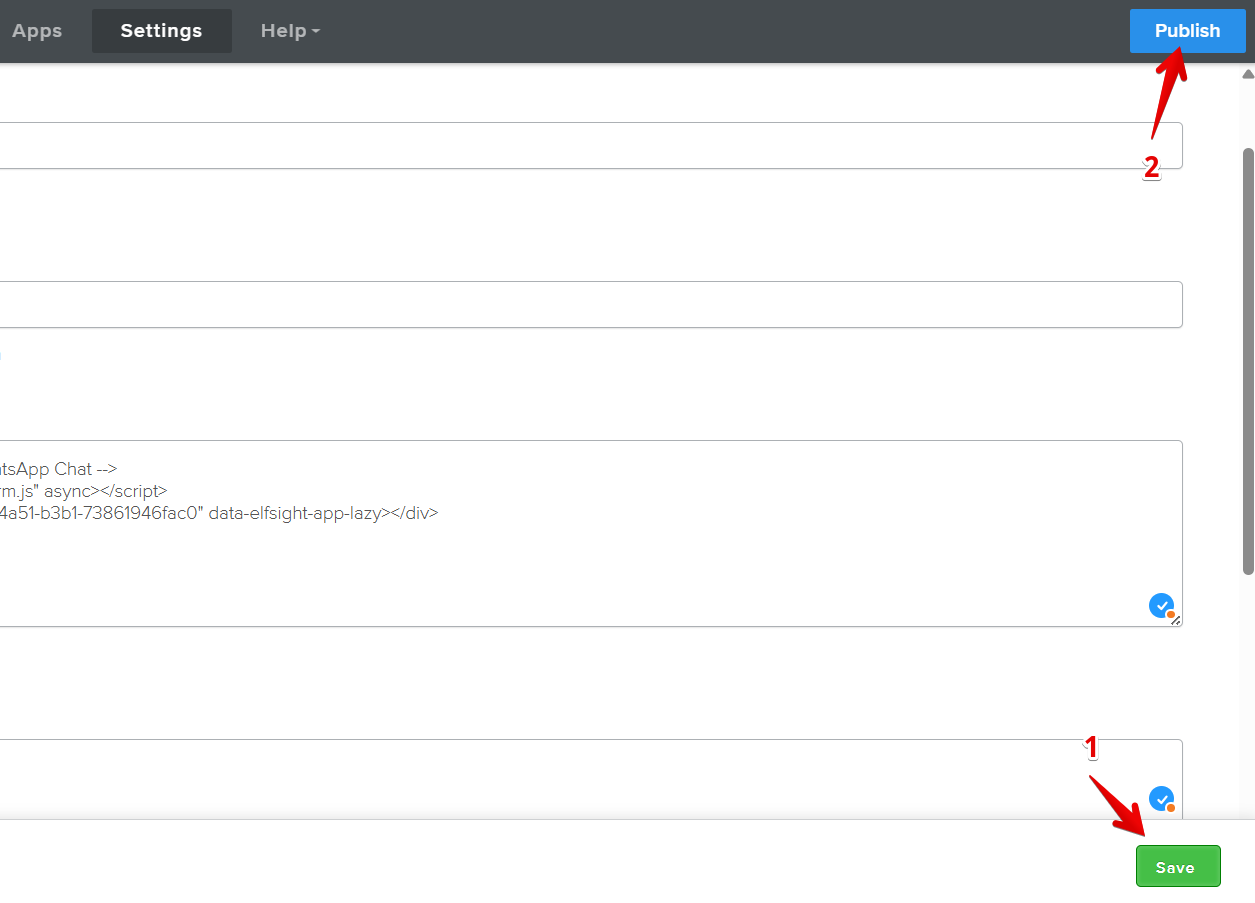Click the vertical scrollbar thumb
This screenshot has height=903, width=1255.
tap(1248, 361)
